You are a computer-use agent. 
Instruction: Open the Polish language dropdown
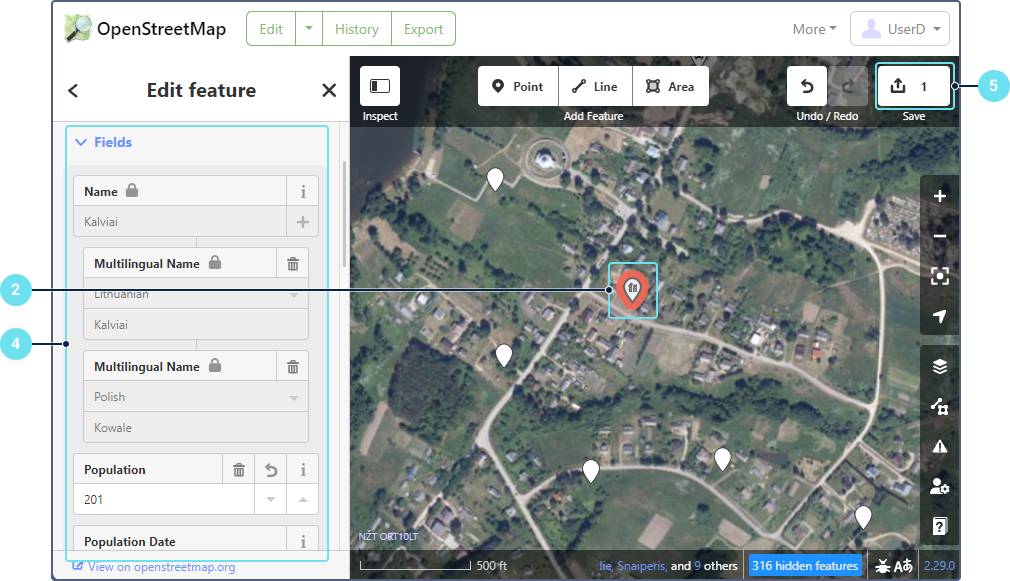pos(293,397)
